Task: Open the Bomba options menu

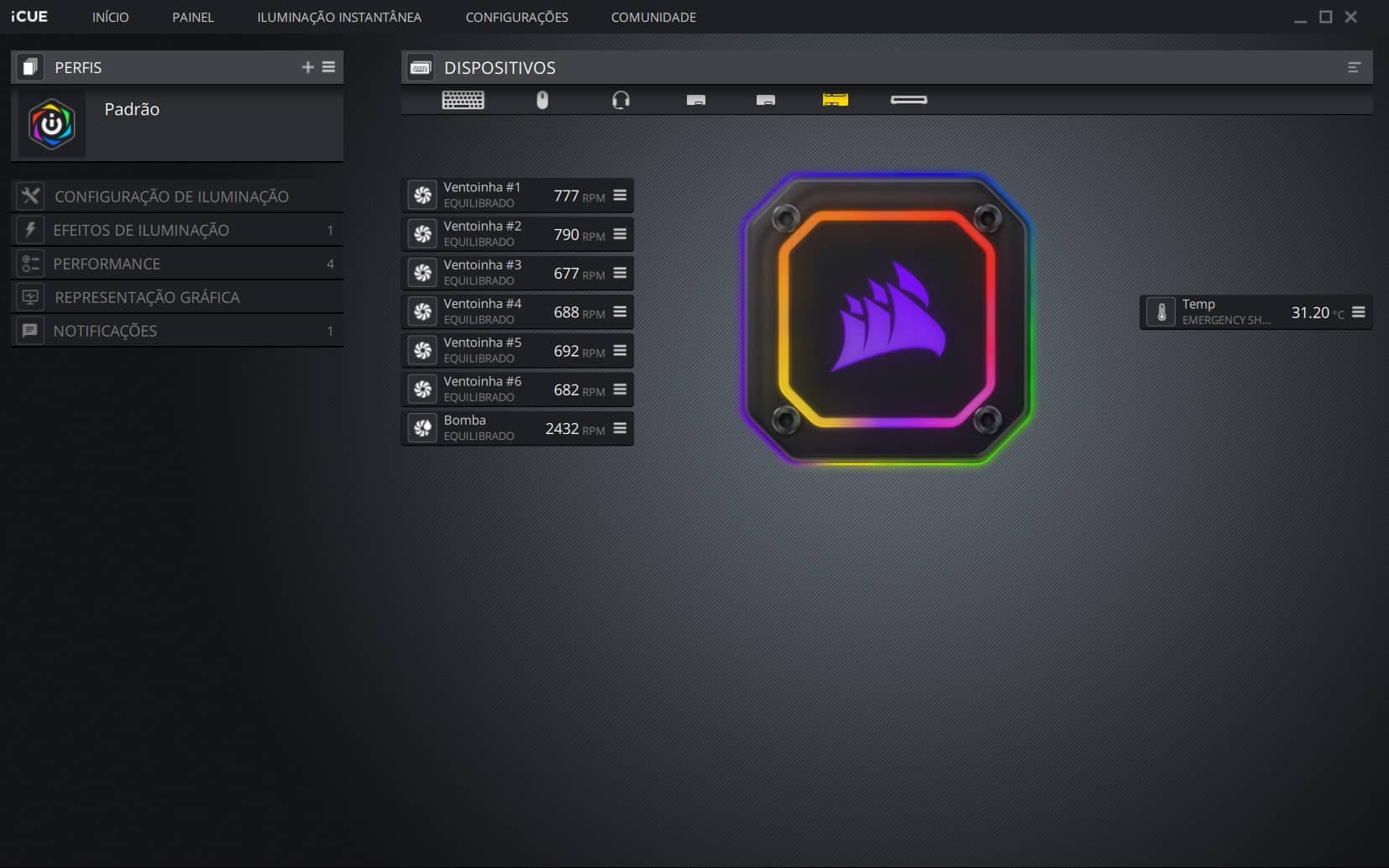Action: [620, 428]
